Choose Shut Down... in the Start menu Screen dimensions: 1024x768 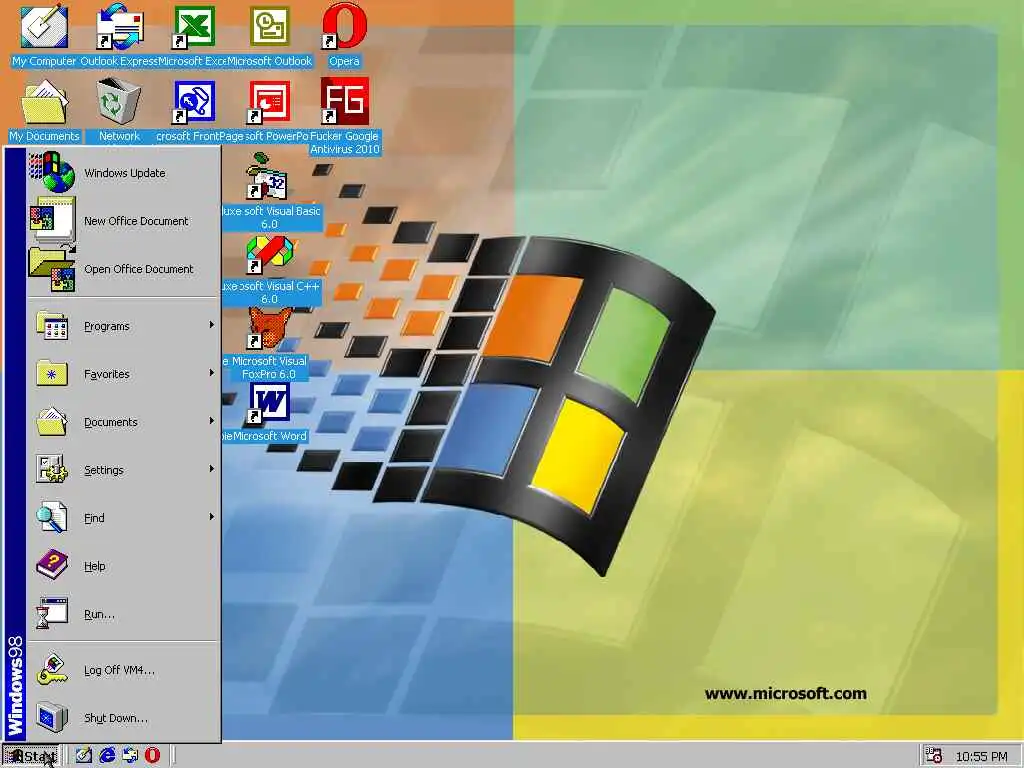(x=123, y=718)
